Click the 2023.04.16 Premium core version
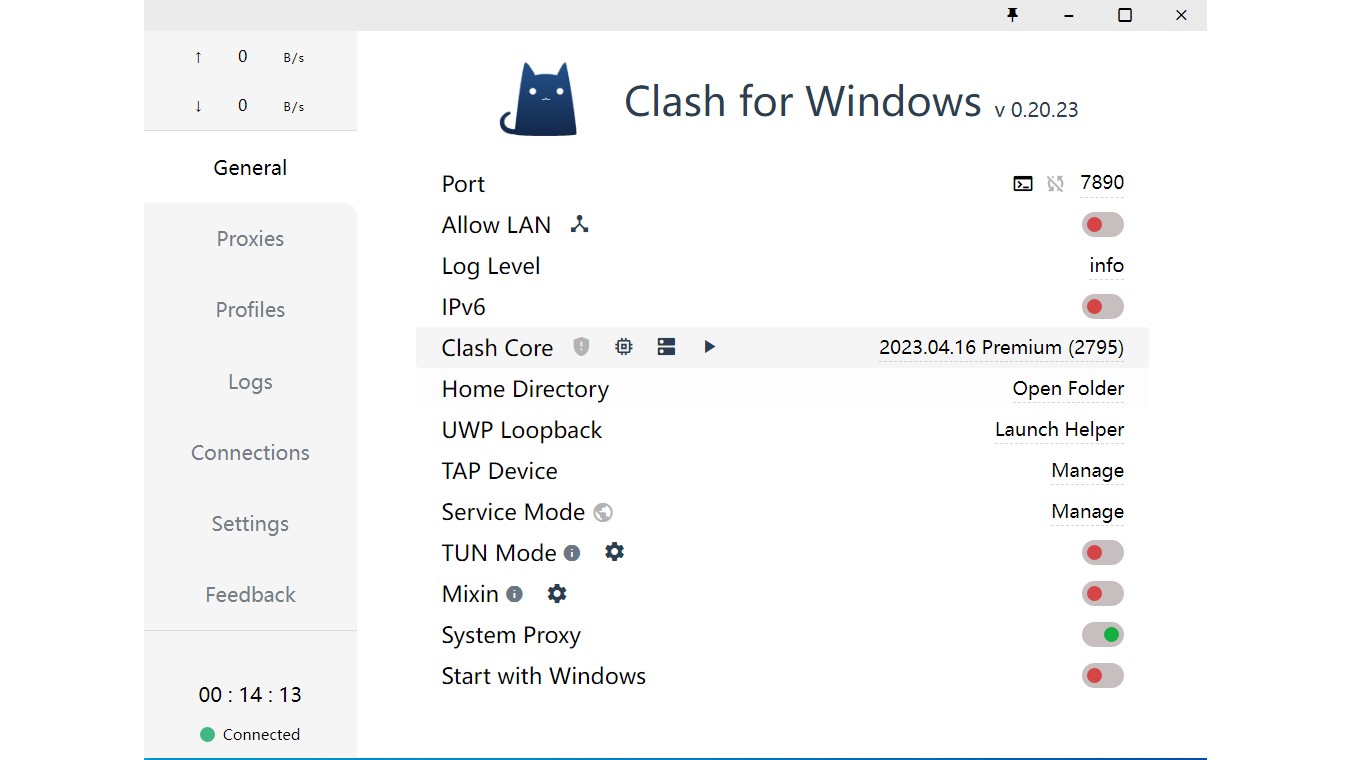 pyautogui.click(x=1001, y=347)
